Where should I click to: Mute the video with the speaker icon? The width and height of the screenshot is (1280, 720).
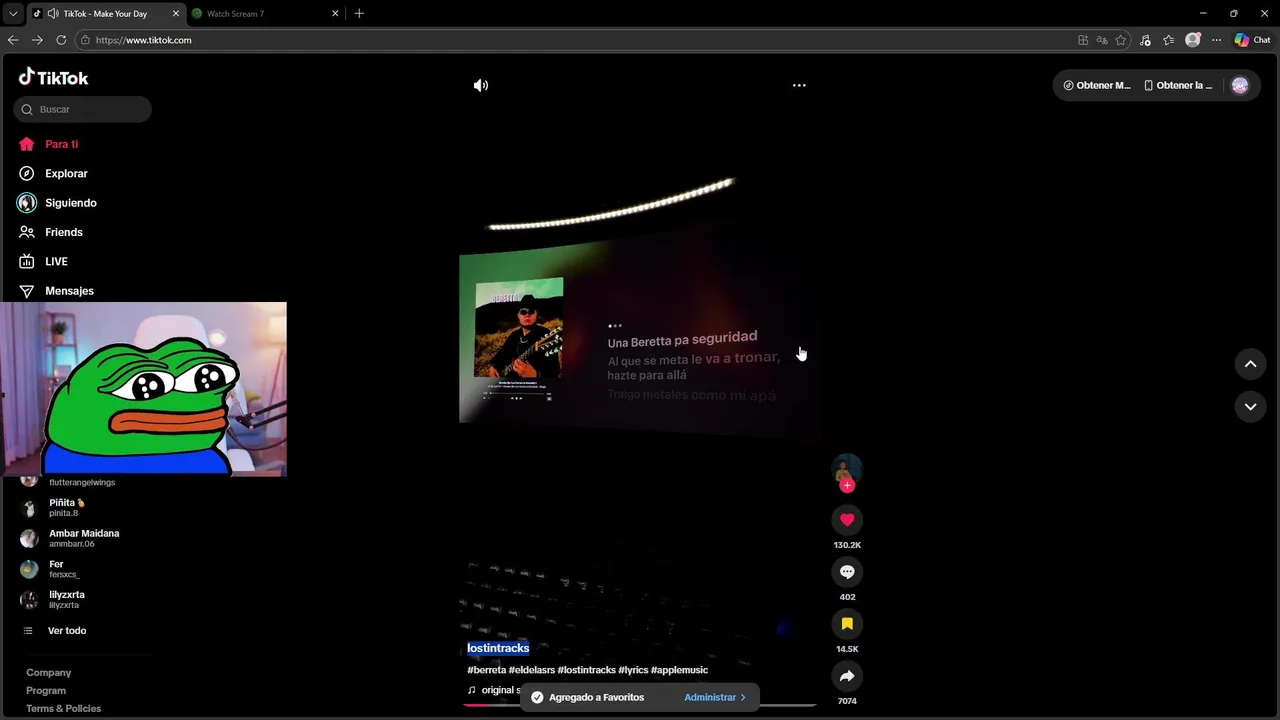[481, 85]
